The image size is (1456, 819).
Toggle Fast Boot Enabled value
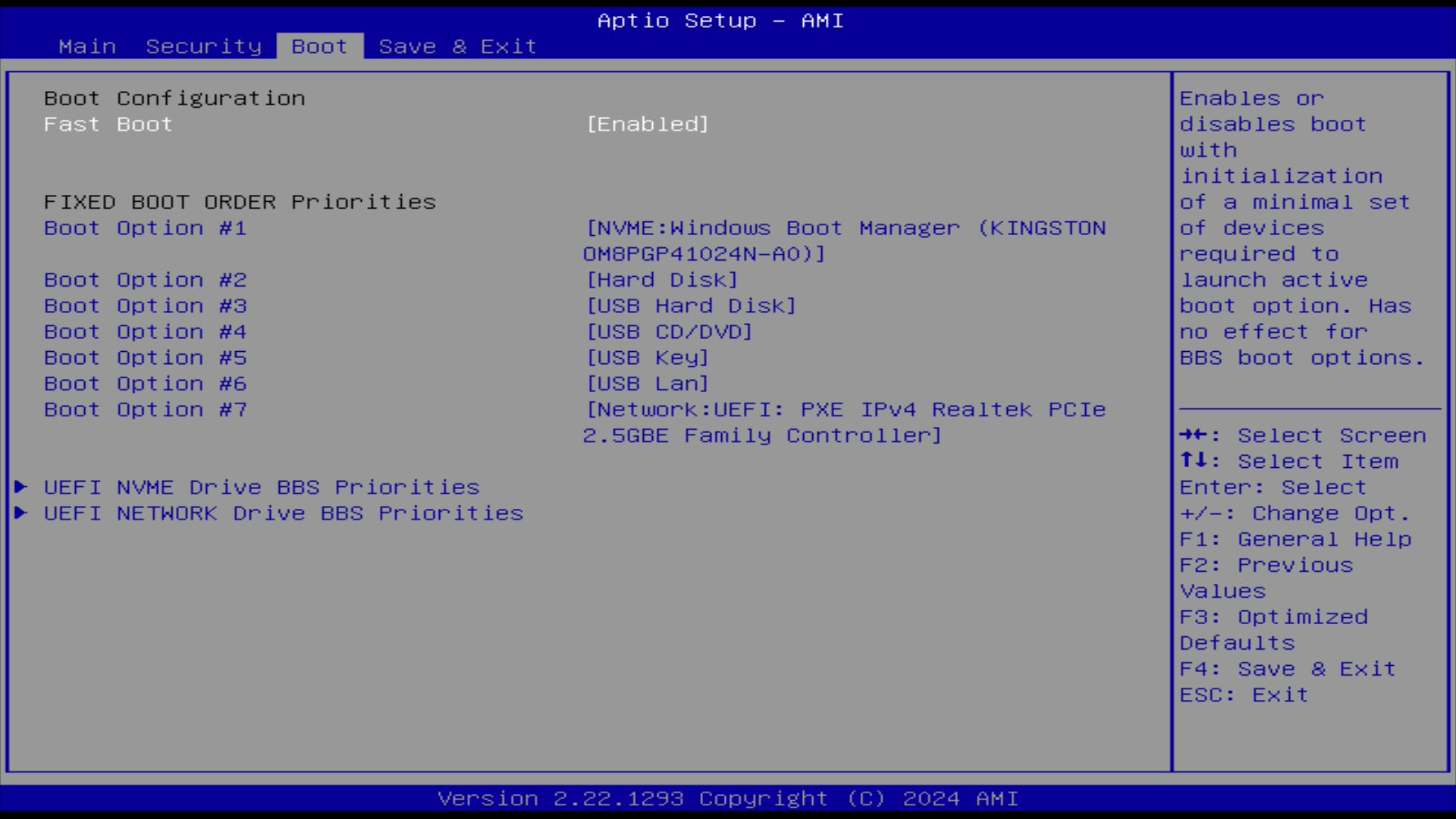coord(647,124)
